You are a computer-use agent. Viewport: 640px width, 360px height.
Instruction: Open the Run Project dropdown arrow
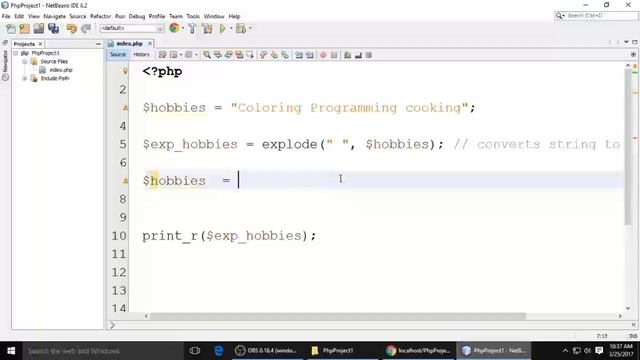pos(231,29)
